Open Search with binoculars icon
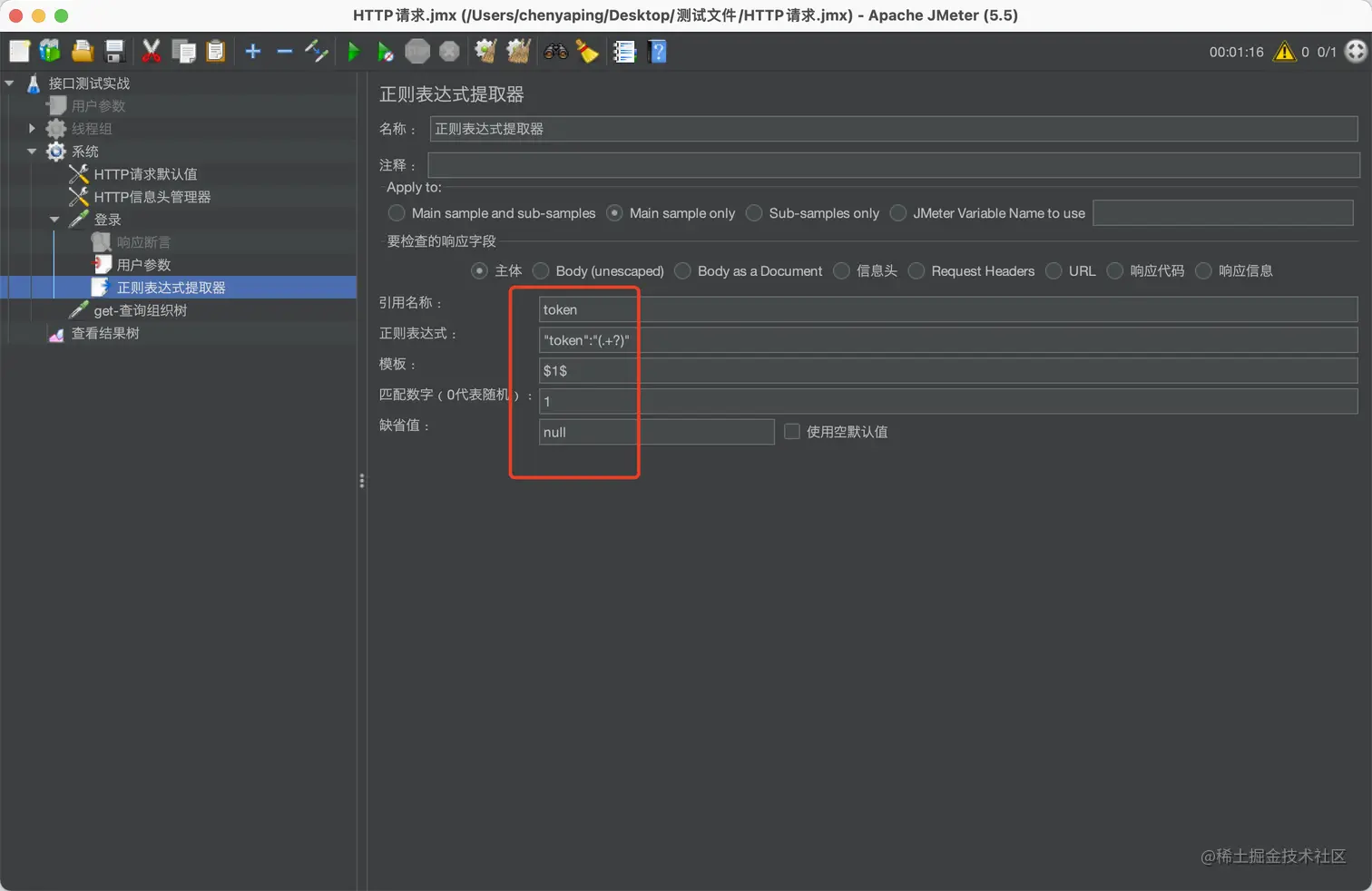The width and height of the screenshot is (1372, 891). tap(555, 52)
